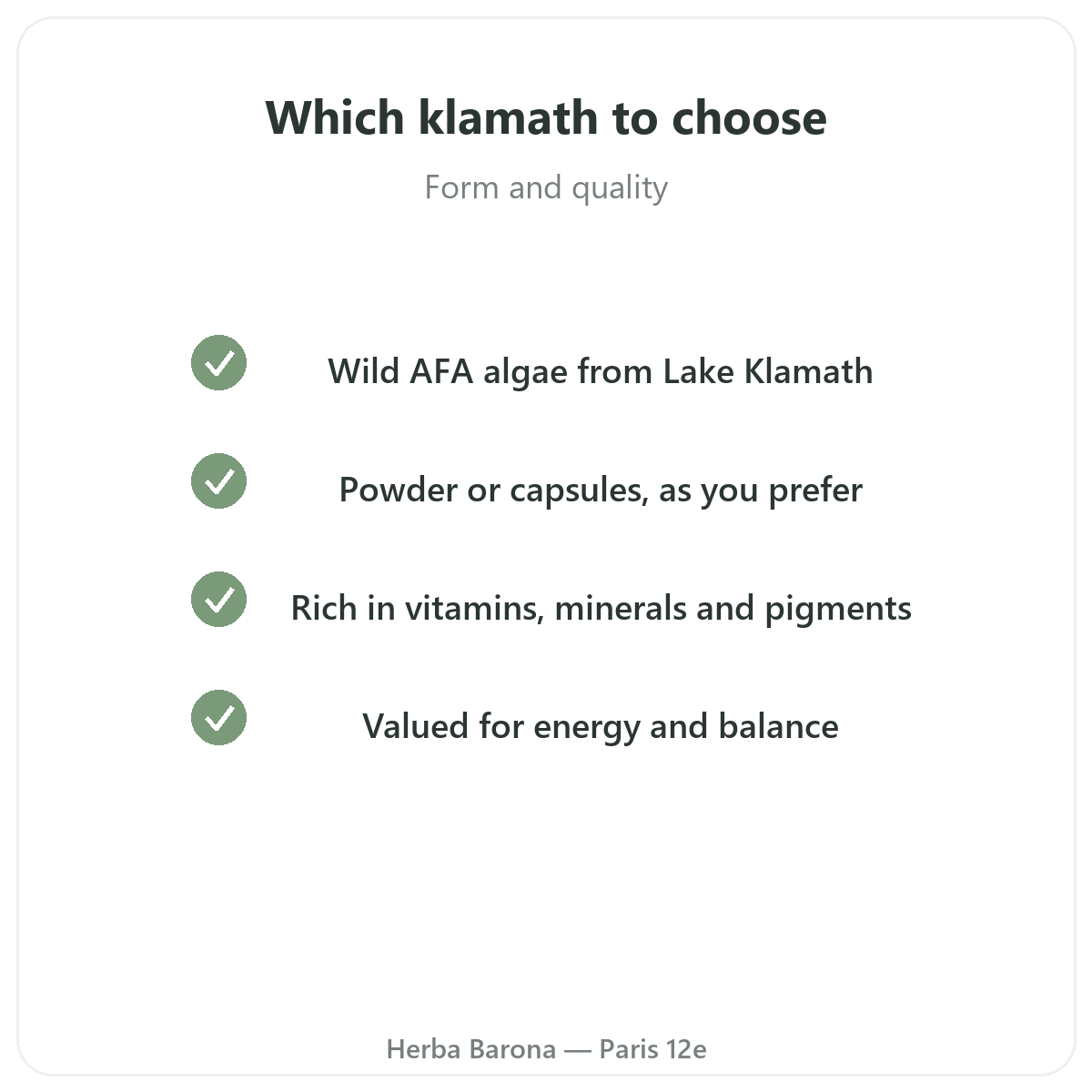Screen dimensions: 1092x1092
Task: Click the checkmark icon beside Wild AFA algae
Action: tap(218, 363)
